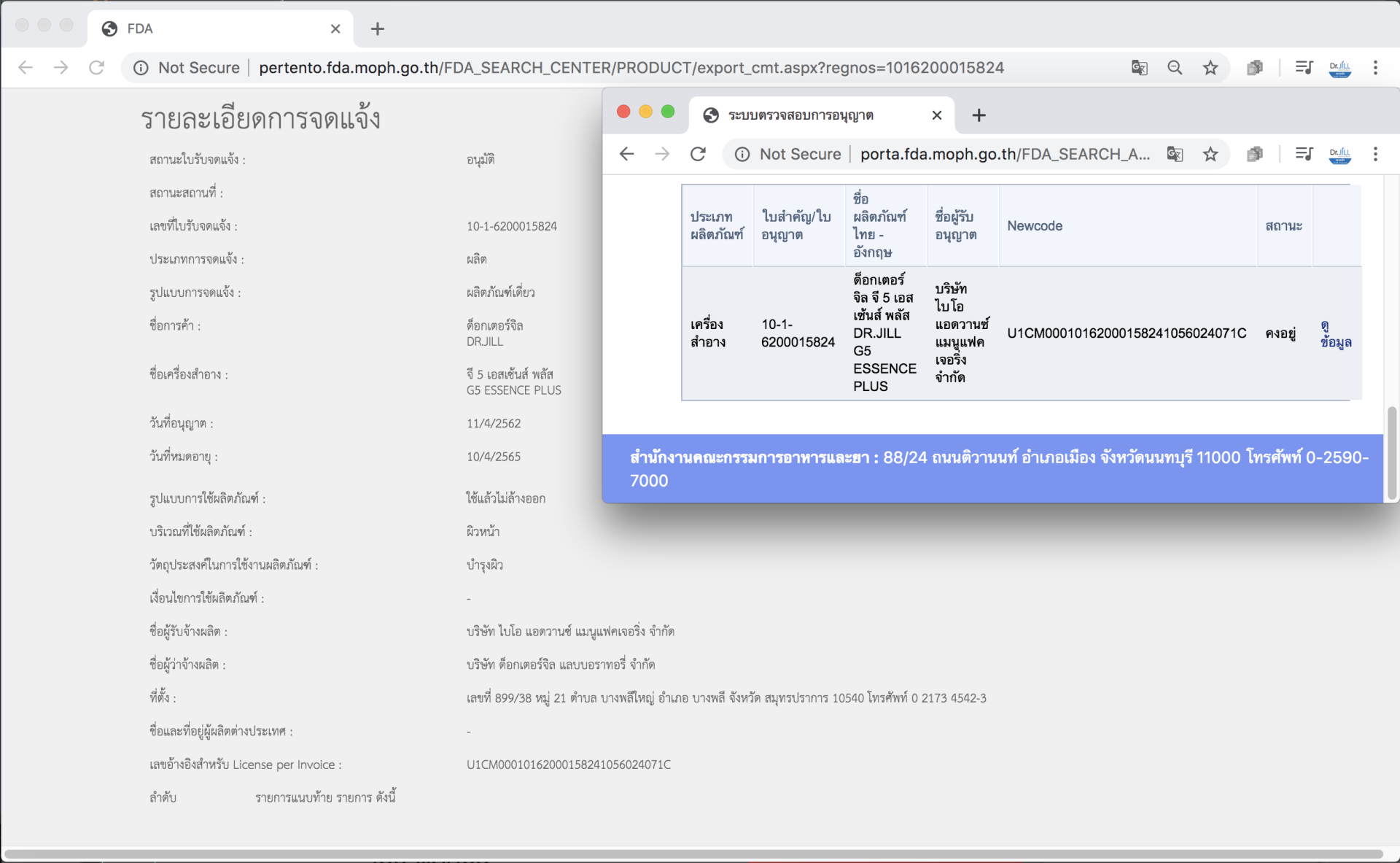1400x863 pixels.
Task: Show site info icon in FDA window address bar
Action: tap(141, 68)
